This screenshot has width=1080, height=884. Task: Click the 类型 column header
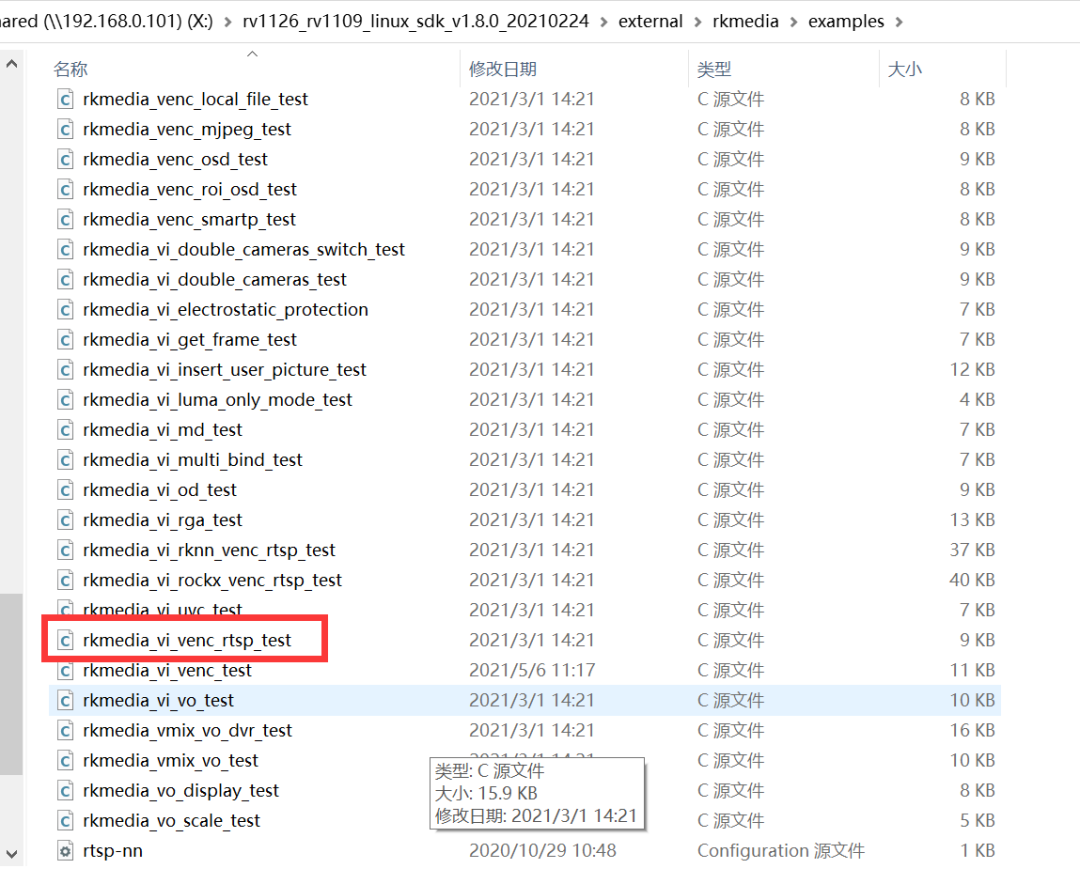(714, 69)
